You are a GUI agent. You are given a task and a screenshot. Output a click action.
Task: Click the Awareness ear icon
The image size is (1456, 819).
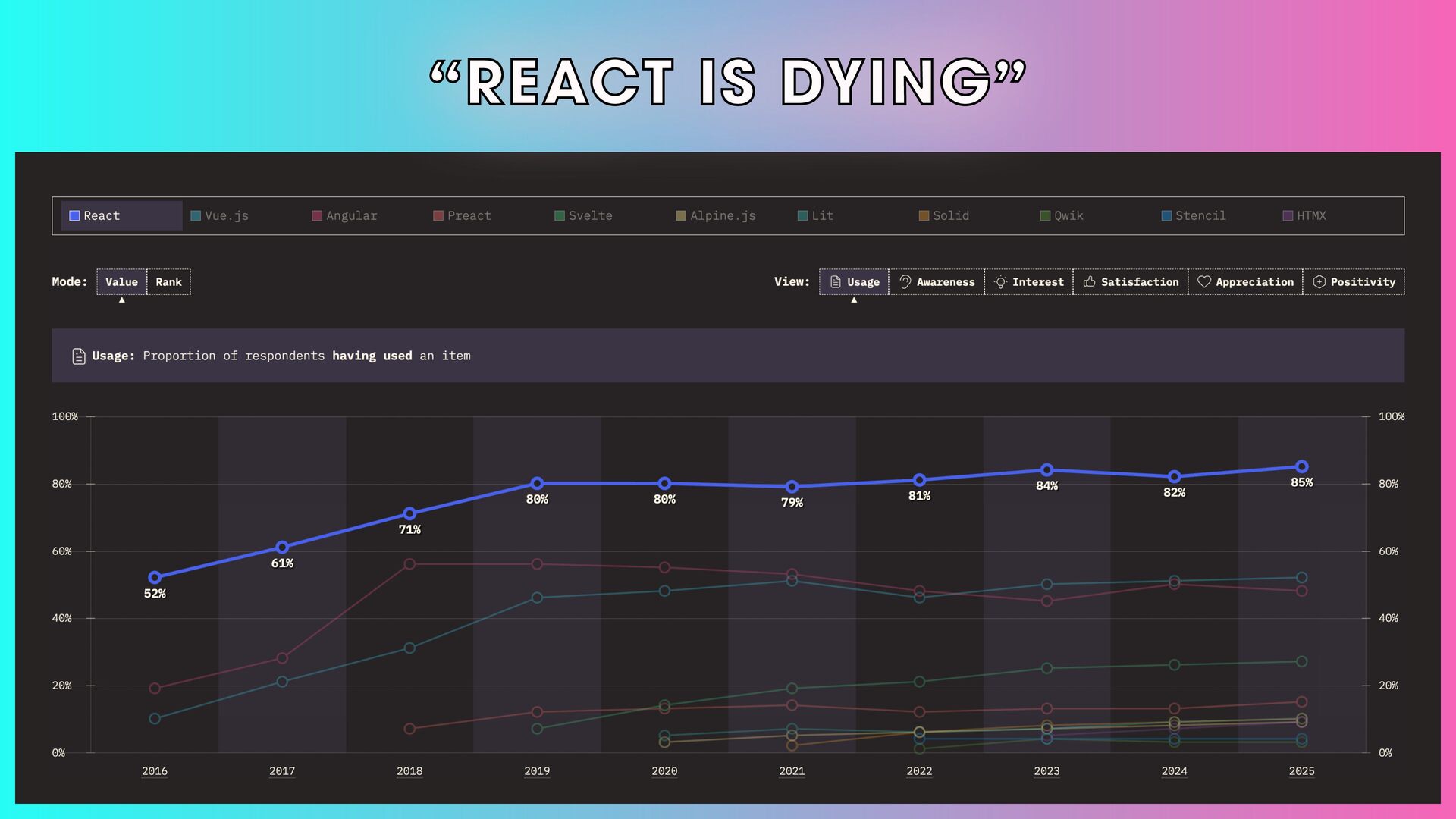(x=905, y=282)
